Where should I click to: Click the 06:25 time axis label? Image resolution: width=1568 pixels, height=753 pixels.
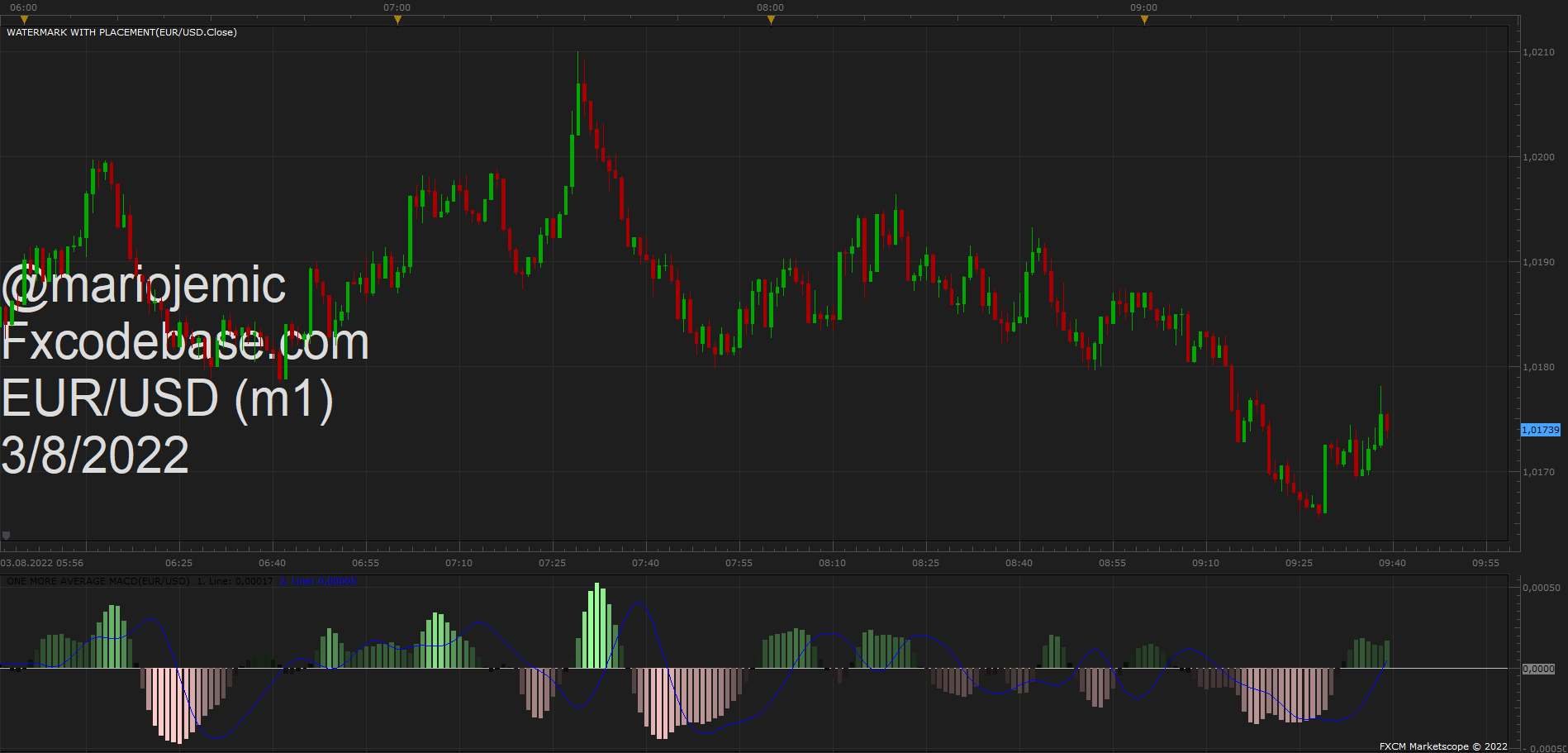tap(178, 563)
